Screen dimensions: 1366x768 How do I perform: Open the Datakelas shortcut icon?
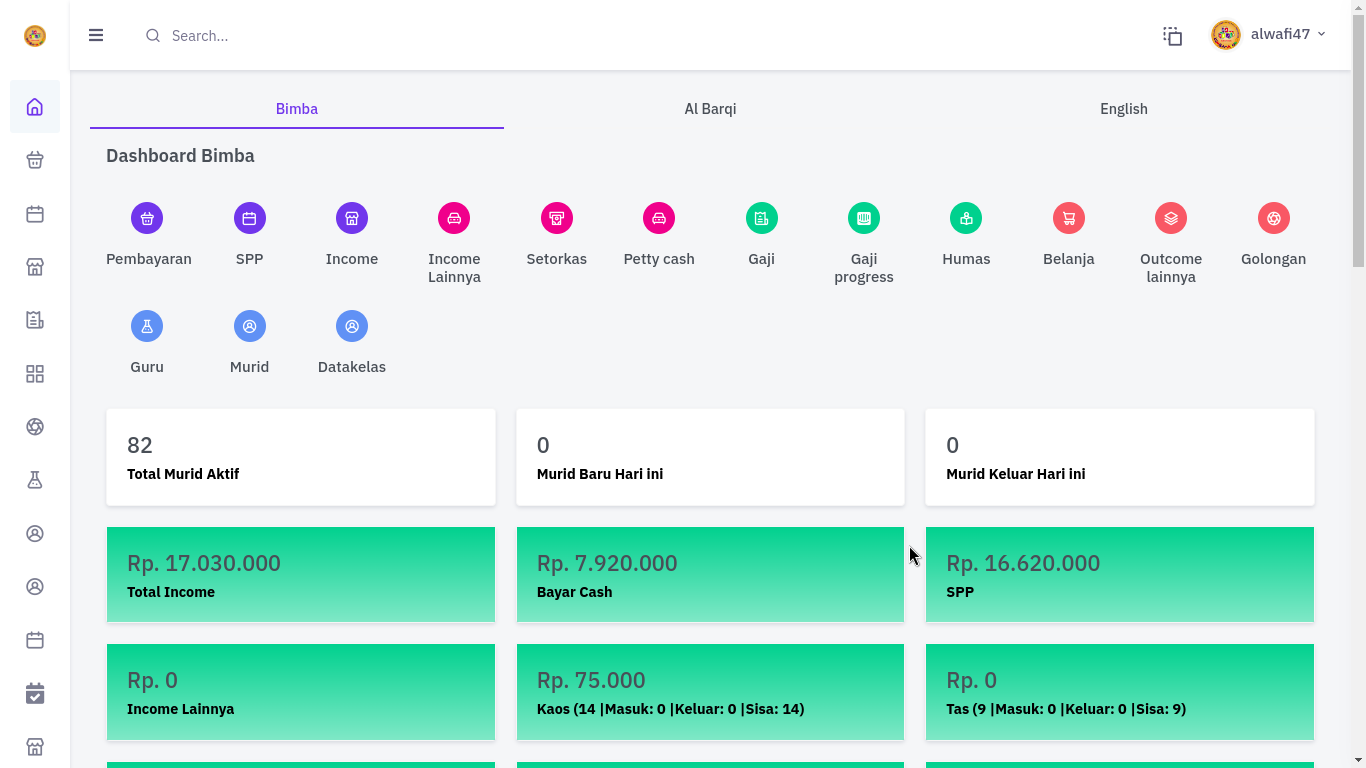[x=351, y=326]
